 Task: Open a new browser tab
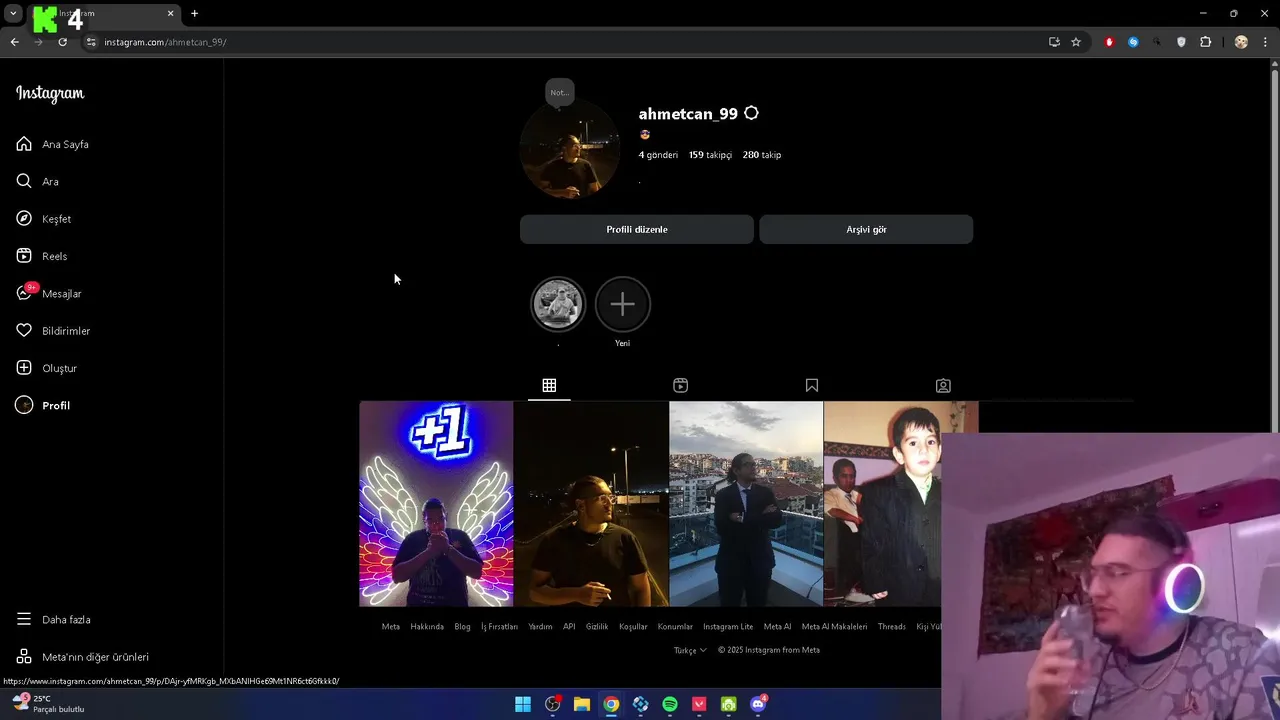tap(194, 13)
